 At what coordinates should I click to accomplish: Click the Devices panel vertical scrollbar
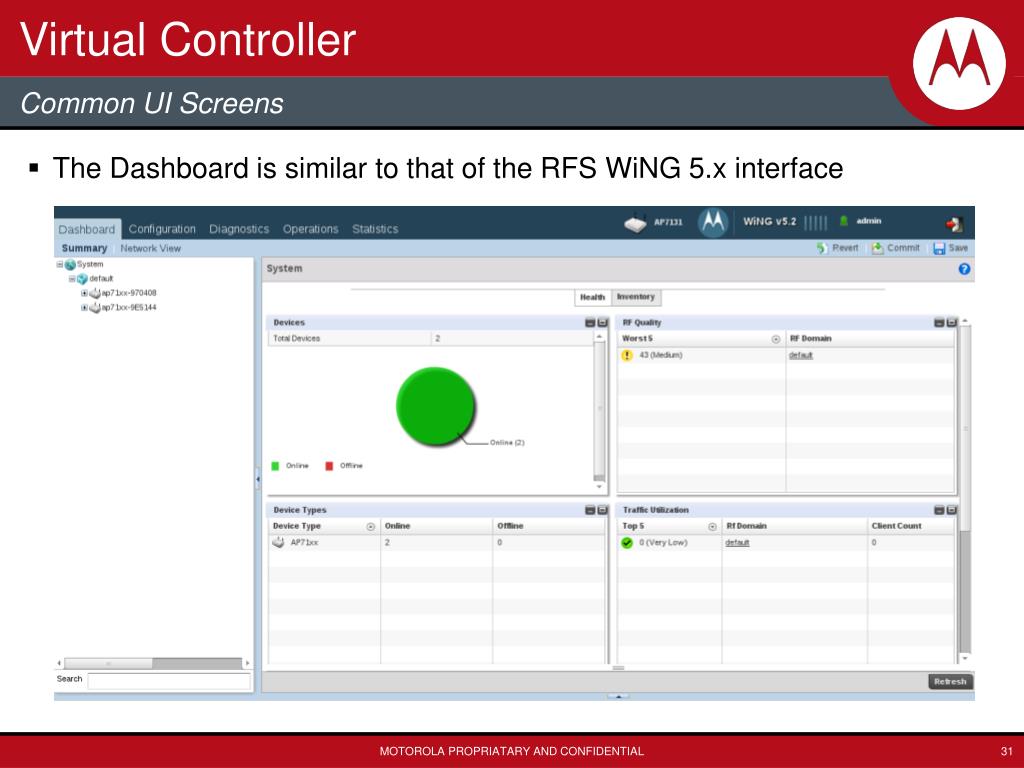click(x=599, y=412)
